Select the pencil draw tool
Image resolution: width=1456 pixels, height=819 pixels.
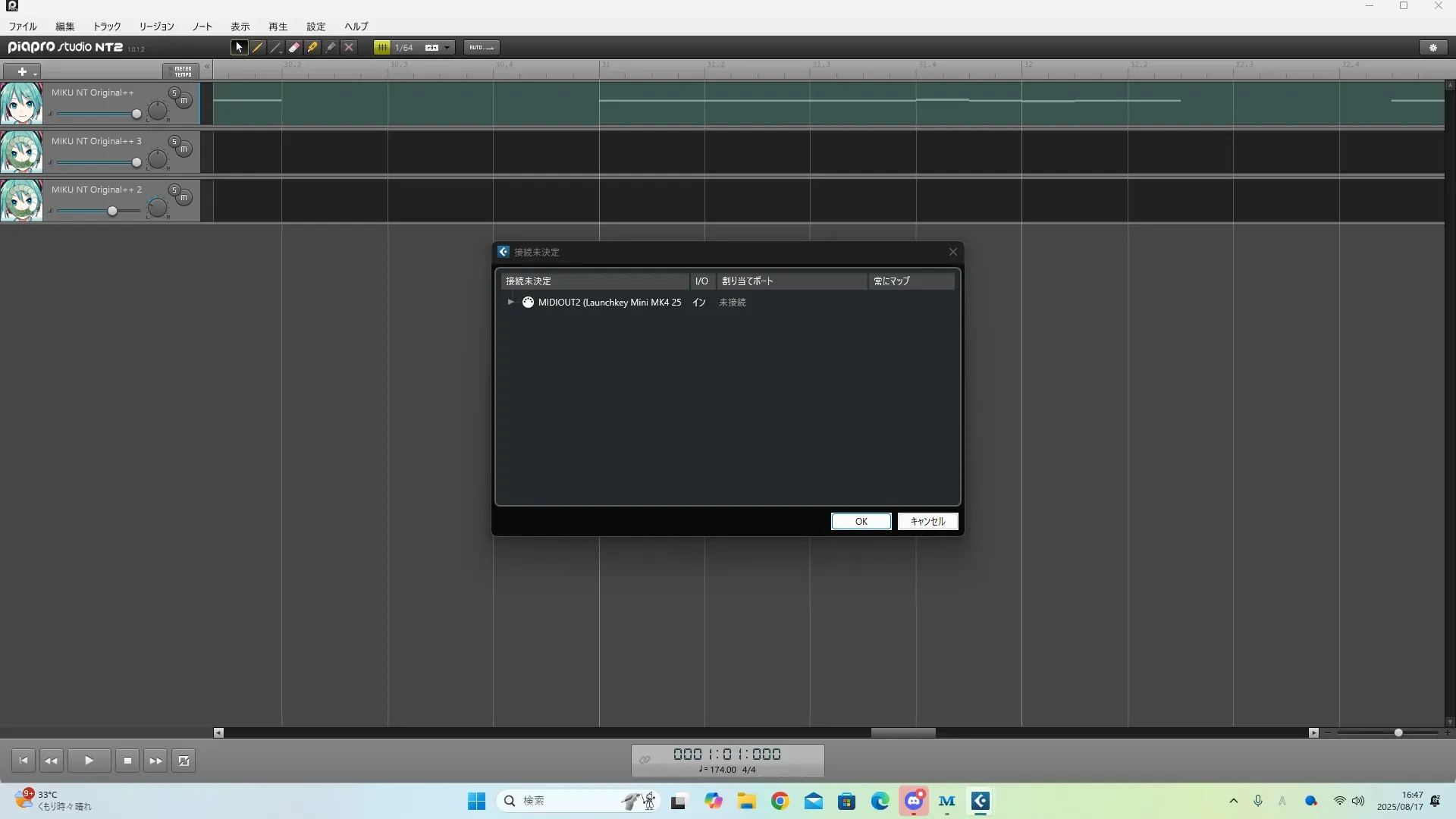click(258, 47)
